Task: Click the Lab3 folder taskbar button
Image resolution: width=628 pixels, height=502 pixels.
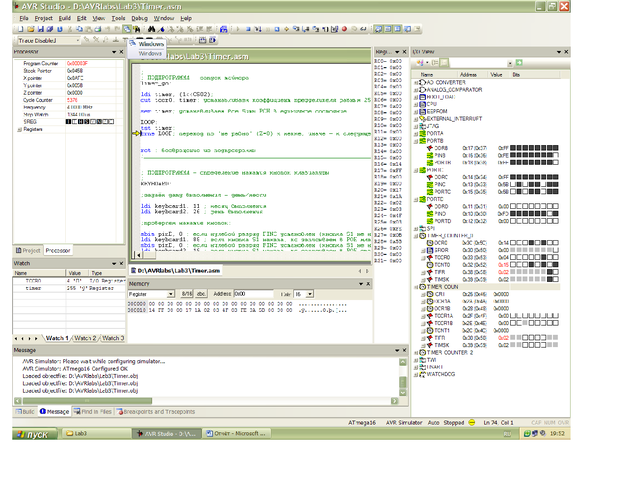Action: [x=95, y=434]
